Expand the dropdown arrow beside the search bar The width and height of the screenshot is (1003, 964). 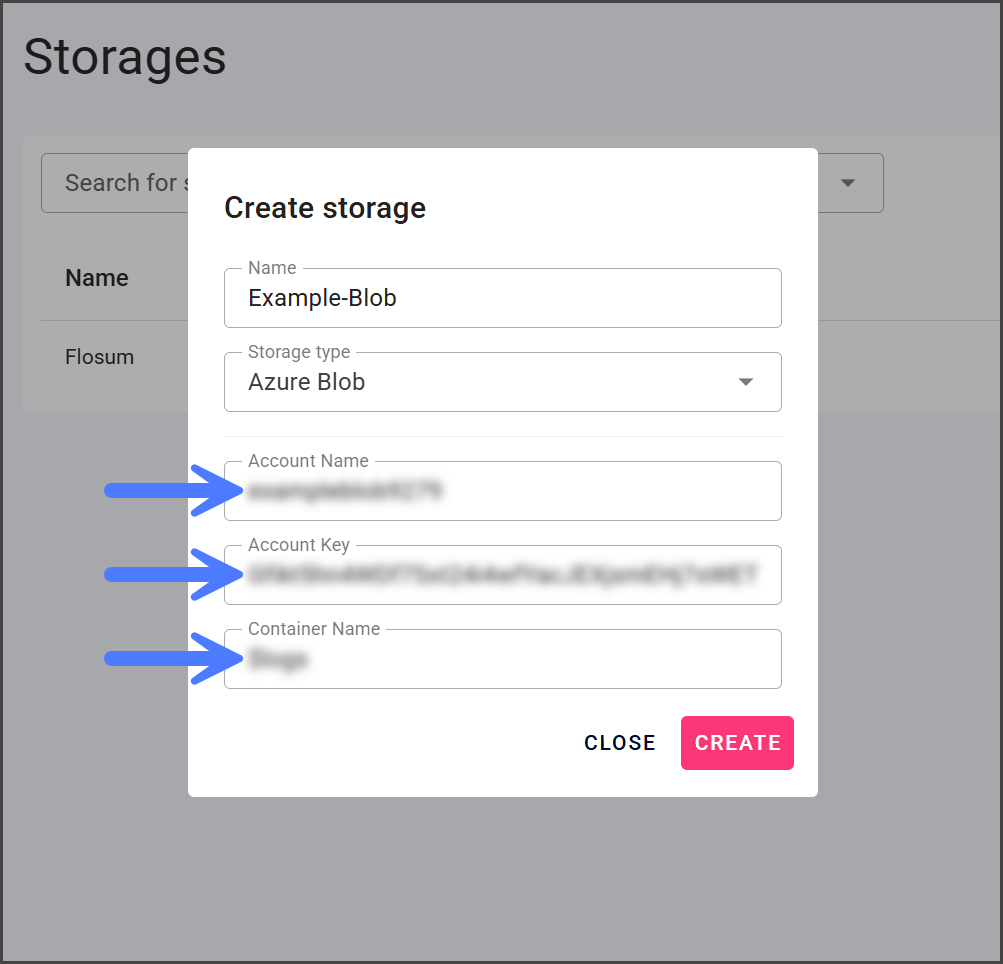coord(848,183)
